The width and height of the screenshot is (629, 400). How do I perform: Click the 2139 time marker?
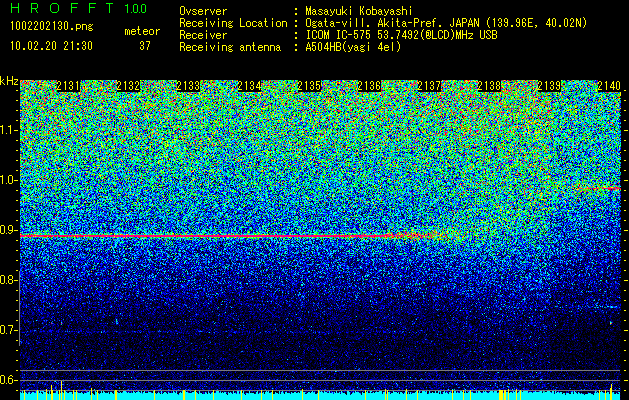click(x=549, y=86)
